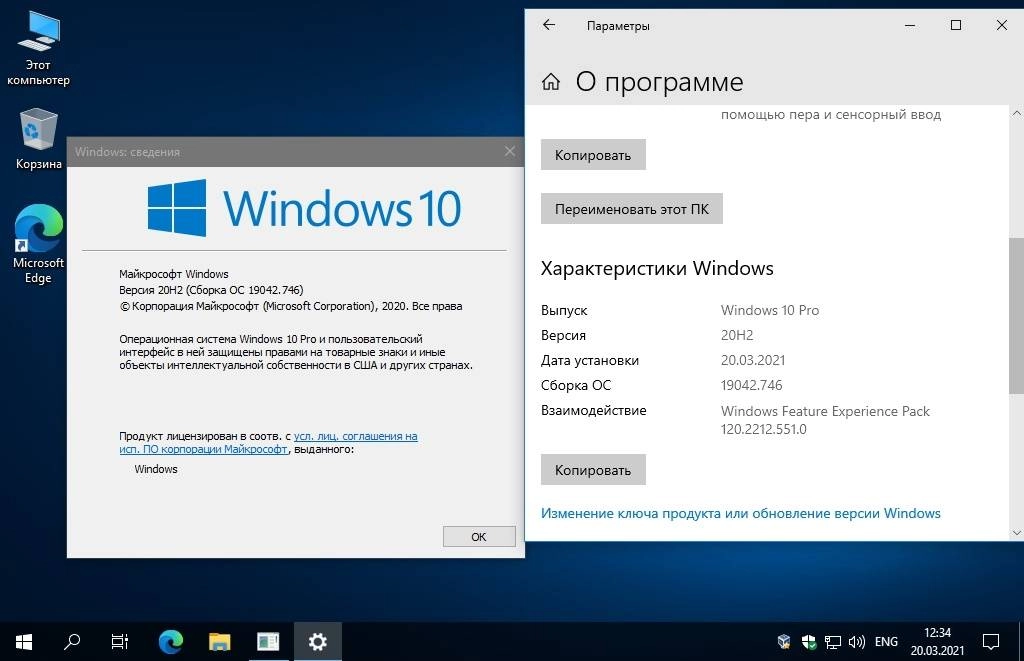Open Windows Security tray icon
1024x661 pixels.
[x=809, y=642]
